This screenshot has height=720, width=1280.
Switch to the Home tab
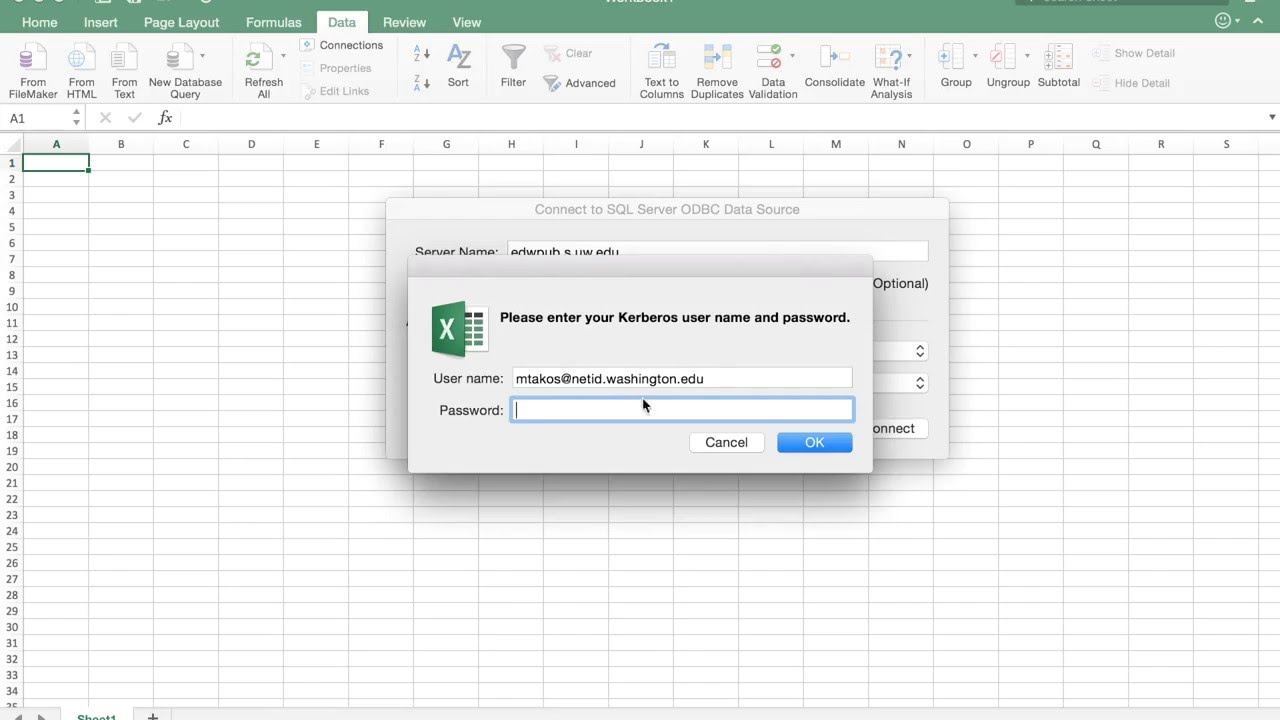point(40,22)
